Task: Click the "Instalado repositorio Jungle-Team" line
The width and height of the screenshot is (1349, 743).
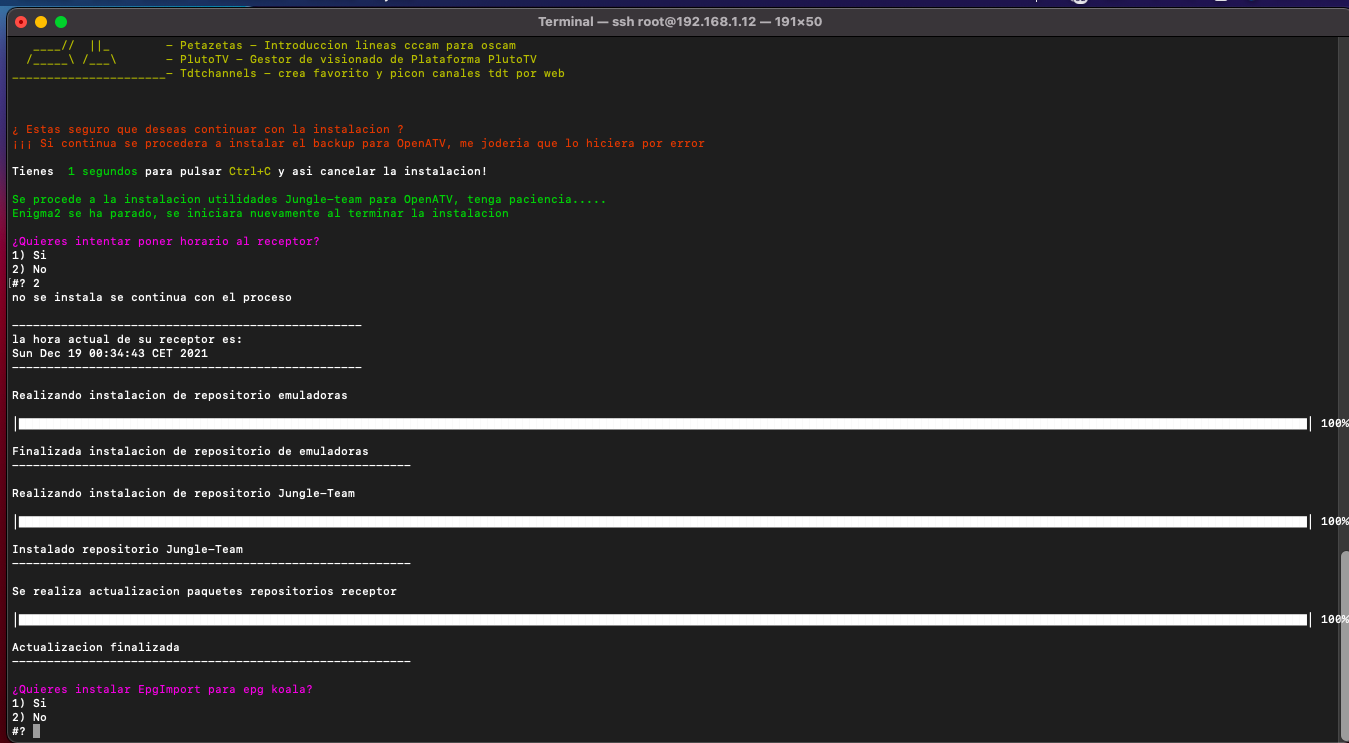Action: (x=127, y=550)
